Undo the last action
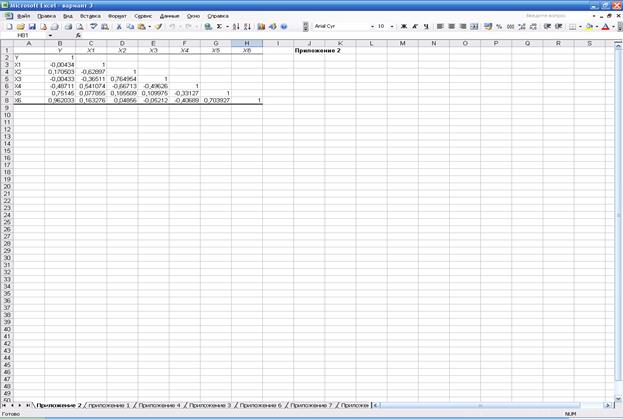Viewport: 623px width, 419px height. point(172,27)
